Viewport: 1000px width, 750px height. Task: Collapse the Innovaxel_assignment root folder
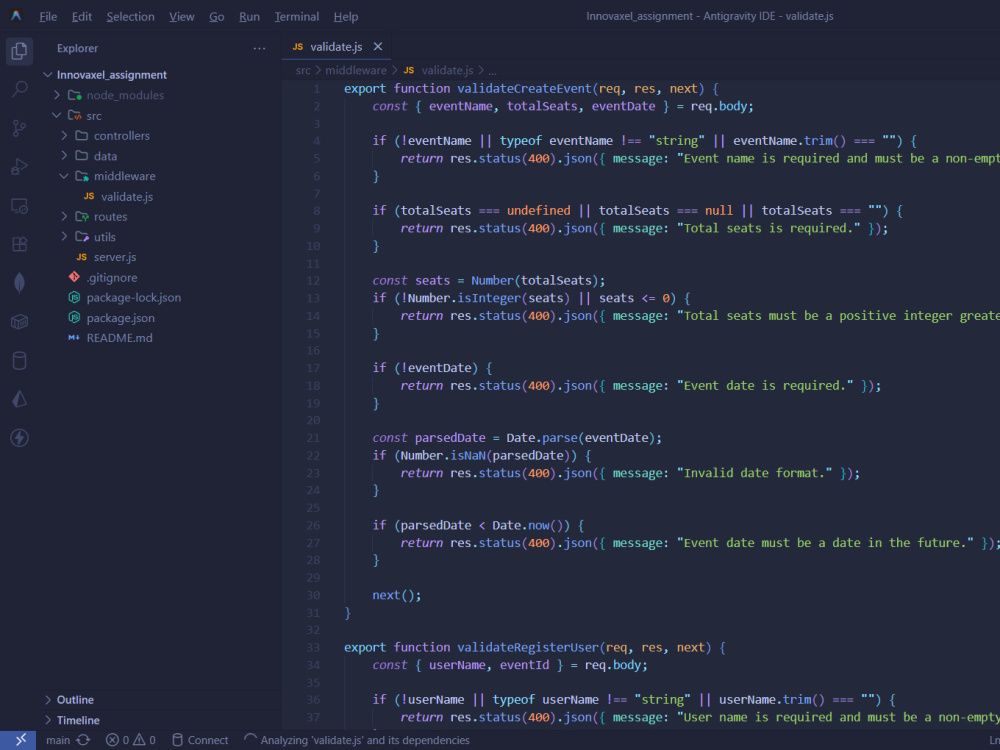pyautogui.click(x=47, y=75)
